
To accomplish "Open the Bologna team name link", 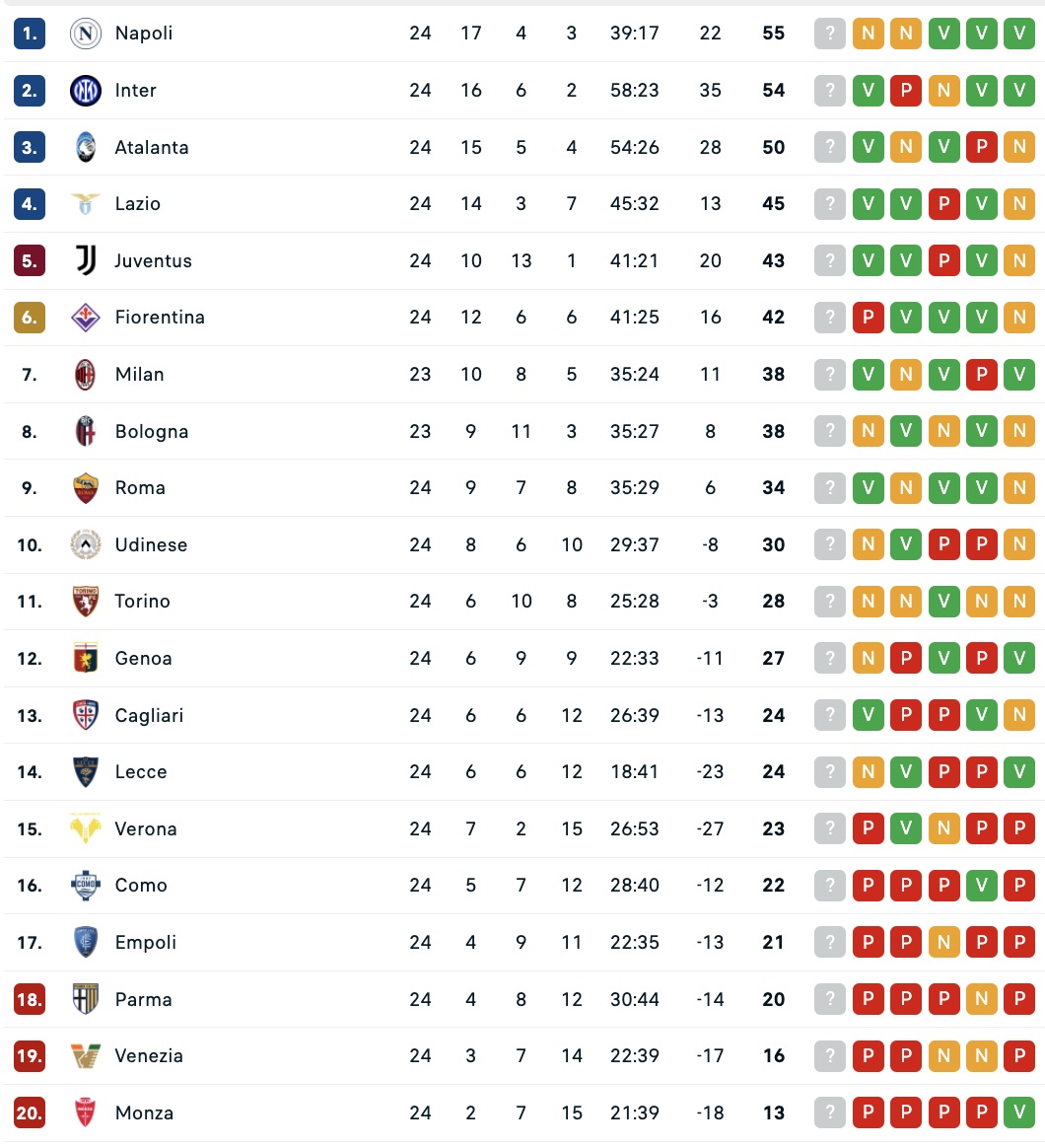I will [x=151, y=432].
